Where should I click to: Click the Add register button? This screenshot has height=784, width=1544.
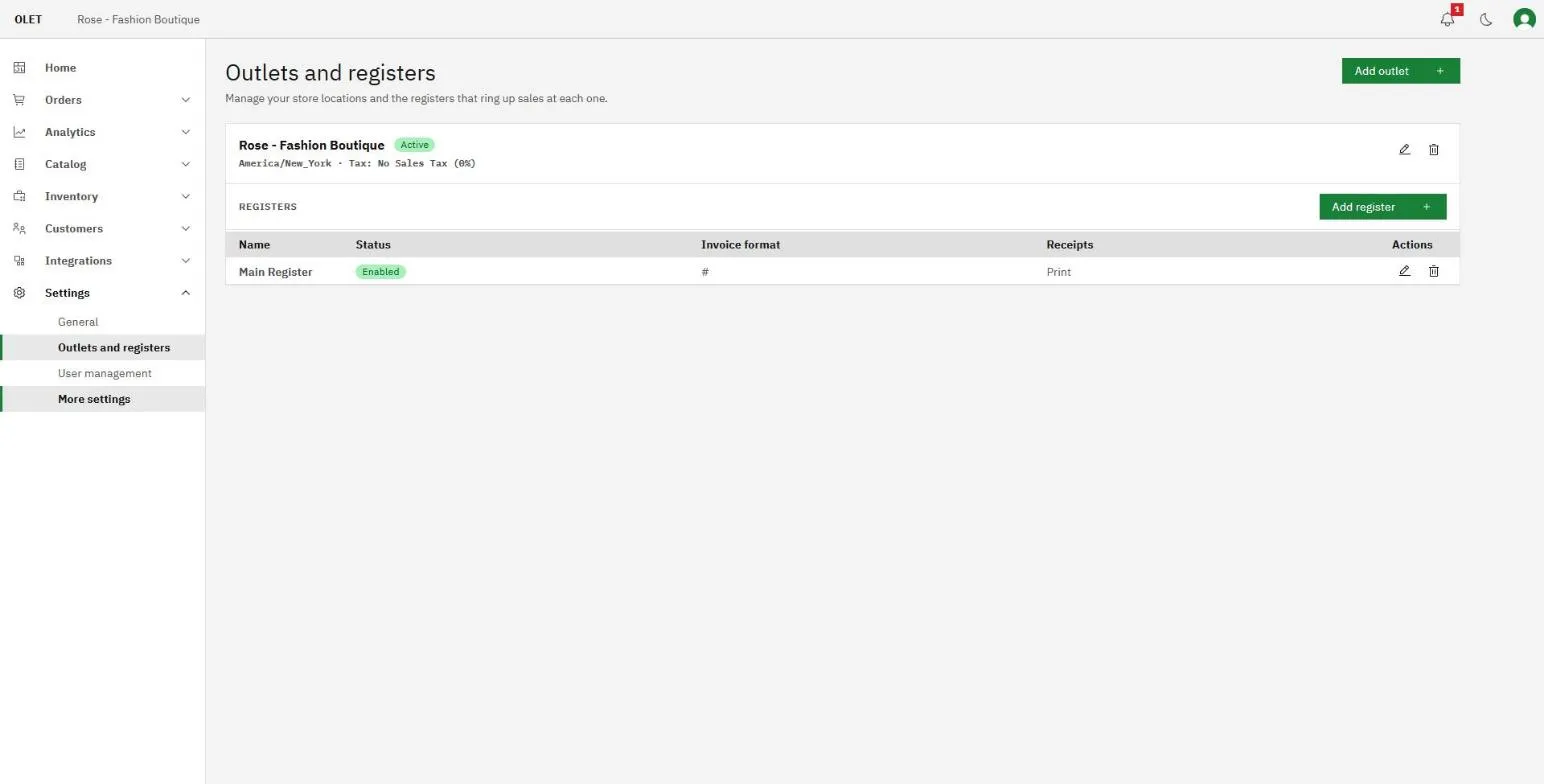coord(1382,207)
